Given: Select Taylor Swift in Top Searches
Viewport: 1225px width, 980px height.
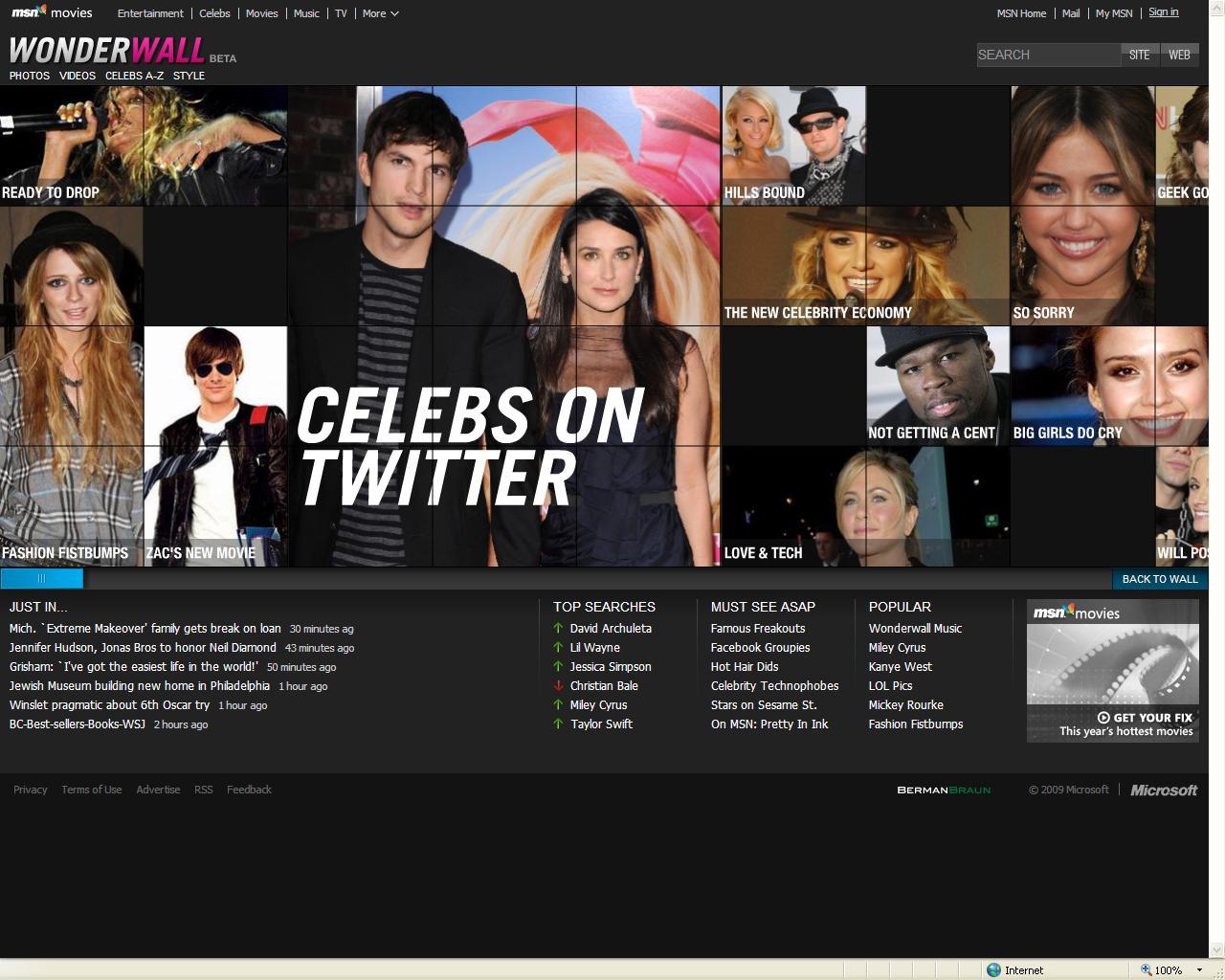Looking at the screenshot, I should point(601,724).
